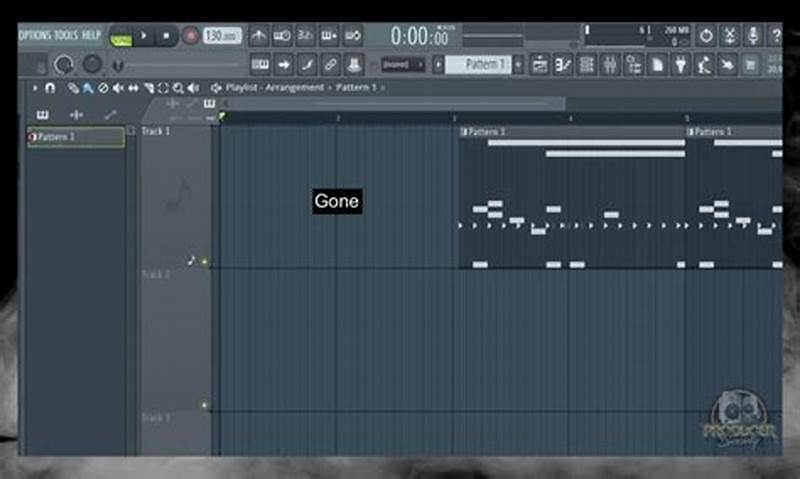Show automation clips in the picker

click(110, 115)
